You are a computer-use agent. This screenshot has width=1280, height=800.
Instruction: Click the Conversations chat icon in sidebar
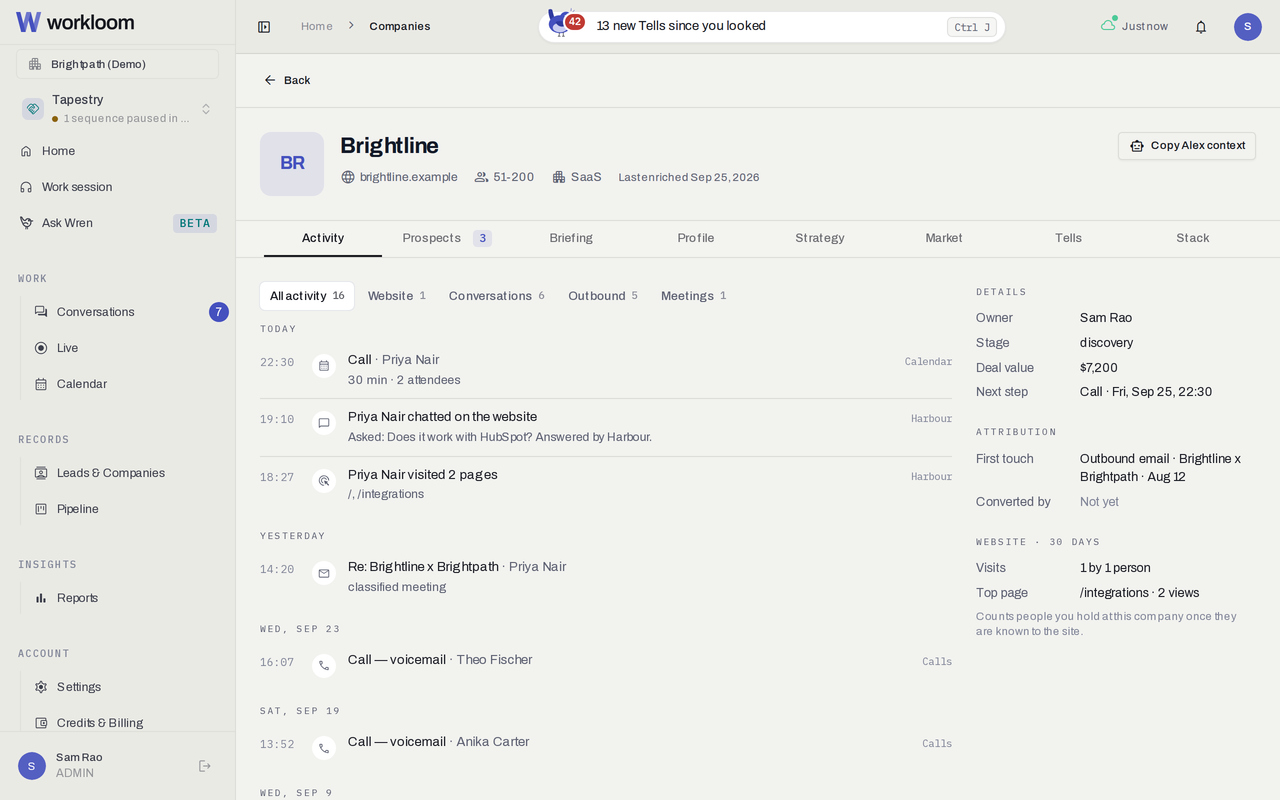[x=41, y=312]
